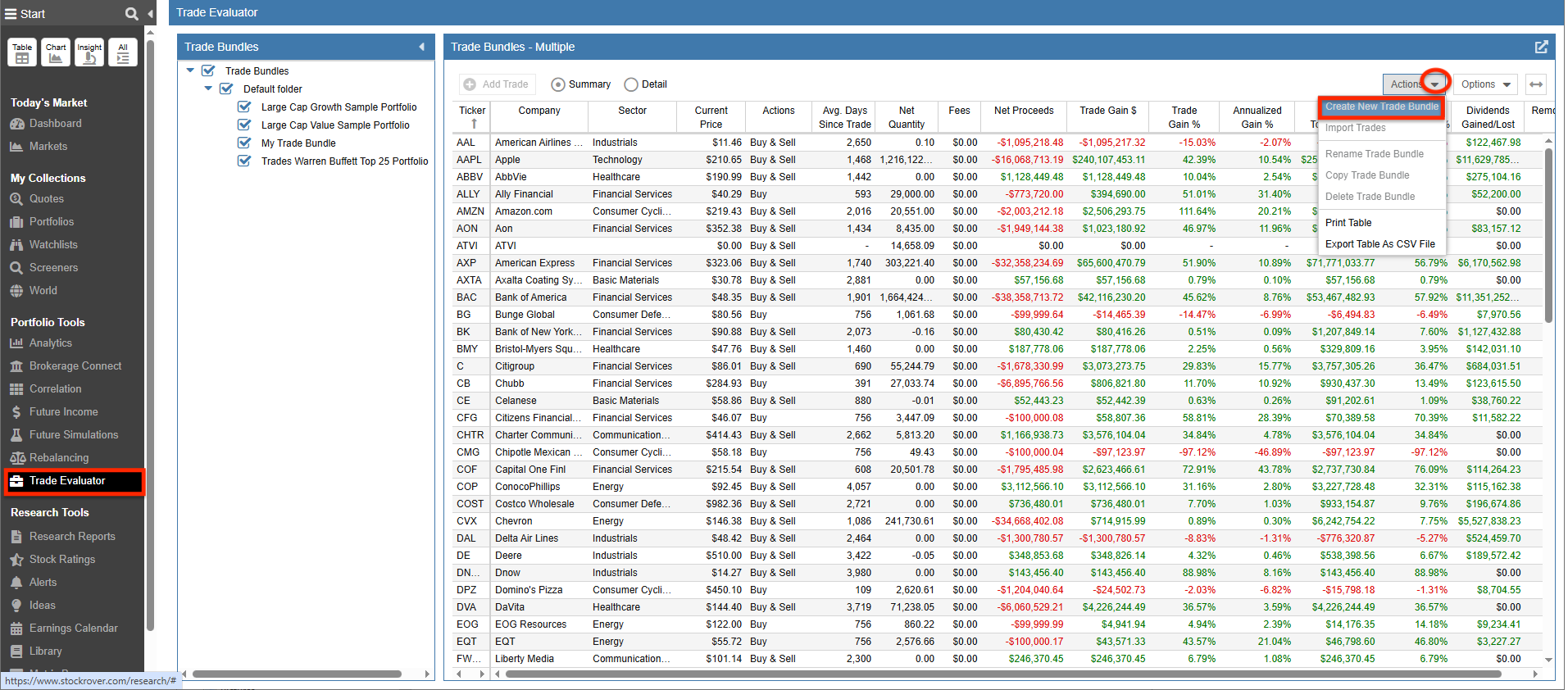Choose Create New Trade Bundle
The image size is (1568, 690).
click(1382, 107)
